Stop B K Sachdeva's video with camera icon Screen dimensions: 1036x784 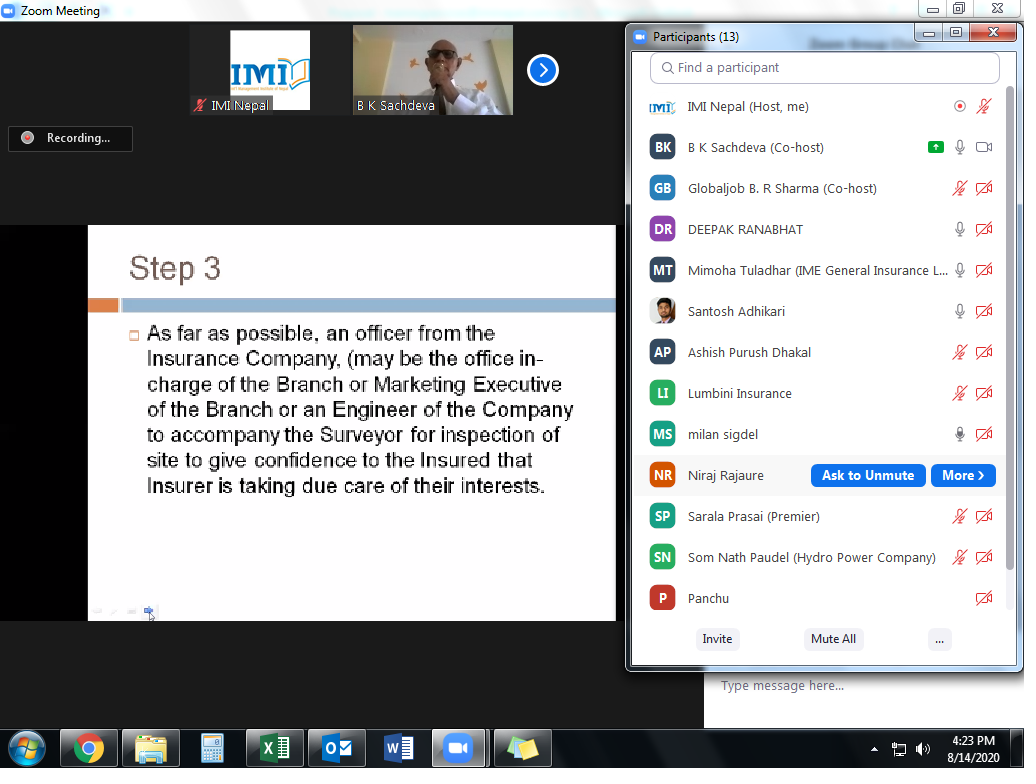click(985, 147)
